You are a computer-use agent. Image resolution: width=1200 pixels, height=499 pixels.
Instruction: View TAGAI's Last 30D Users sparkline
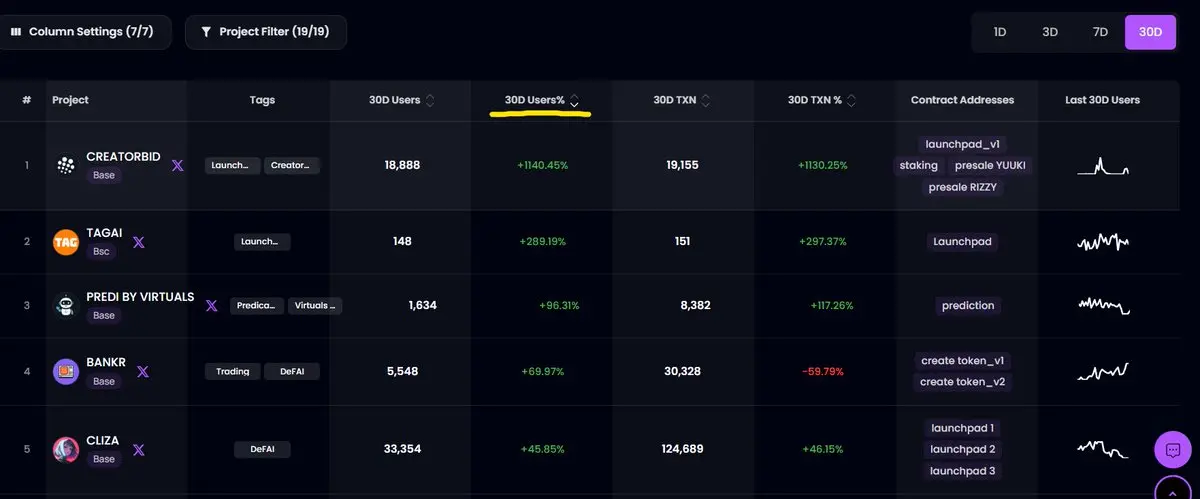[1103, 242]
